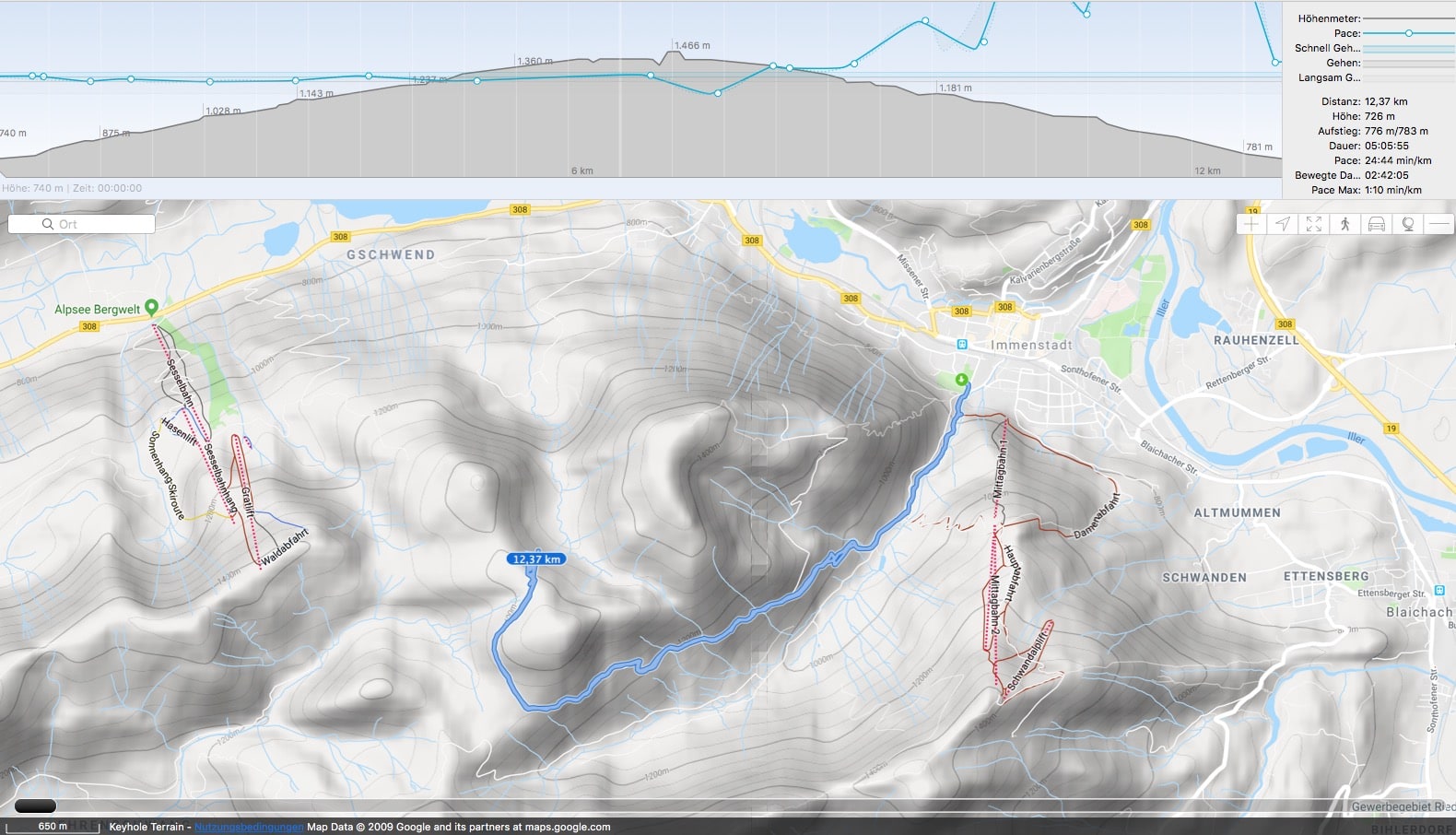Screen dimensions: 1456x835
Task: Click the 1.466 m peak elevation label
Action: [692, 45]
